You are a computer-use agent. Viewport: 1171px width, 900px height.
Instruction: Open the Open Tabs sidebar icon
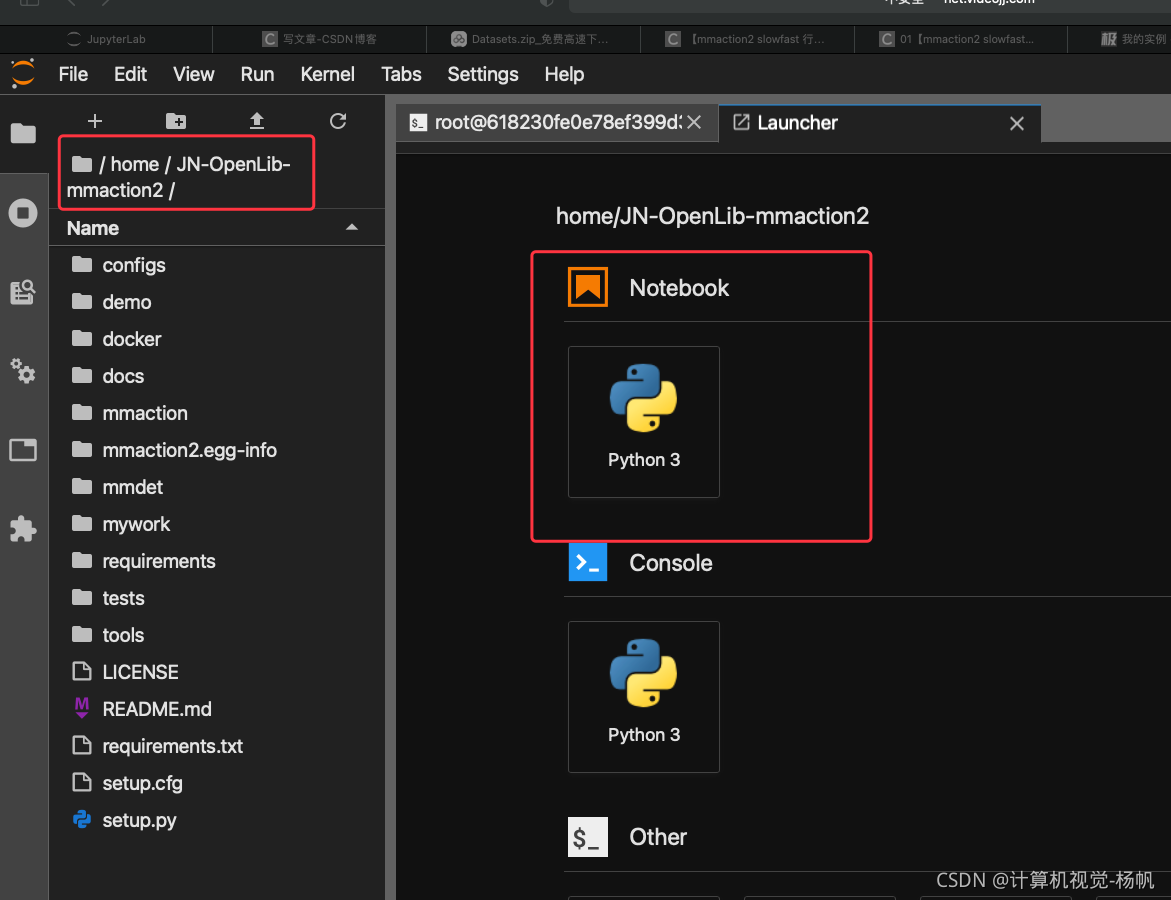[23, 450]
